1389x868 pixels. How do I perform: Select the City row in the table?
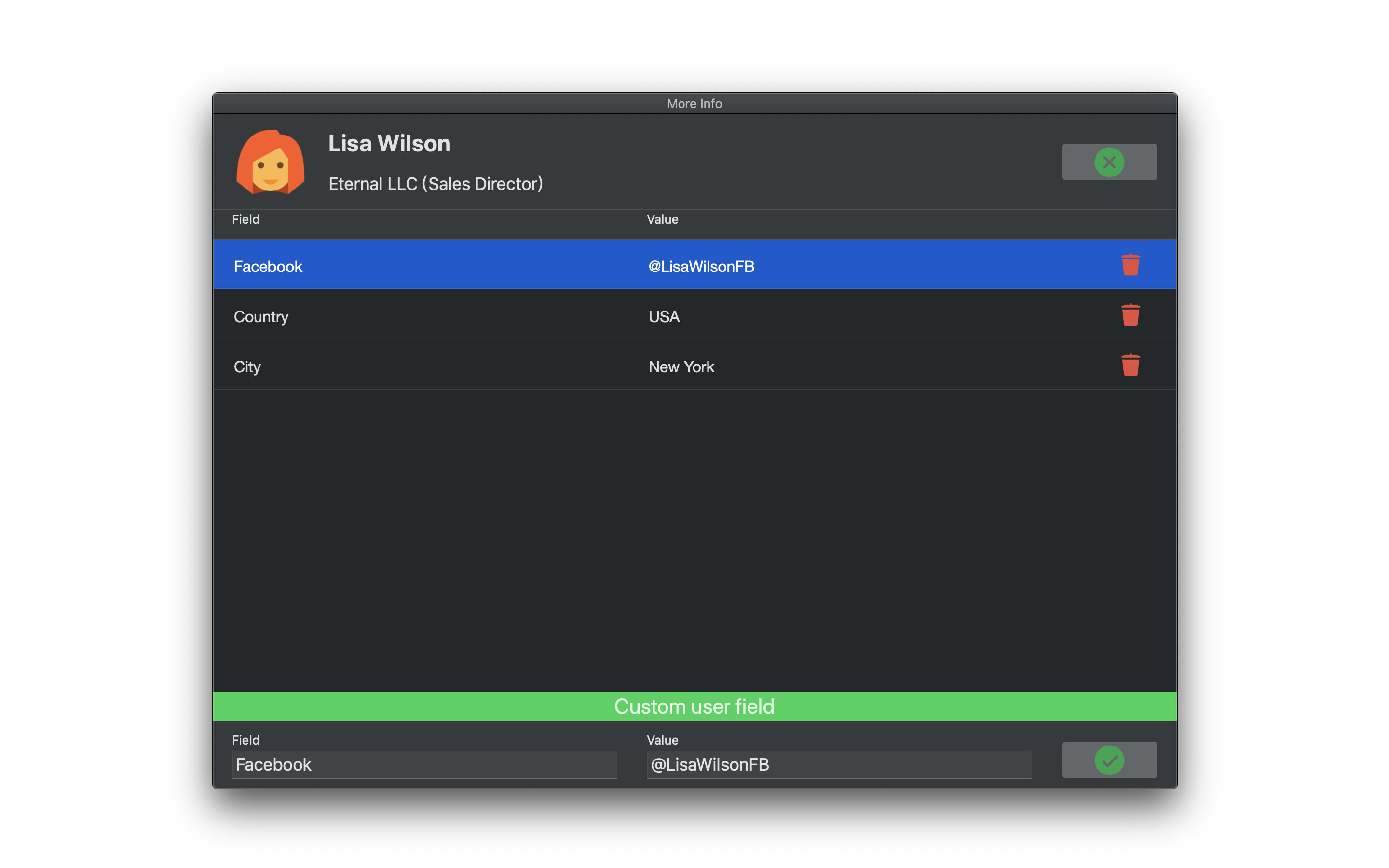tap(694, 365)
